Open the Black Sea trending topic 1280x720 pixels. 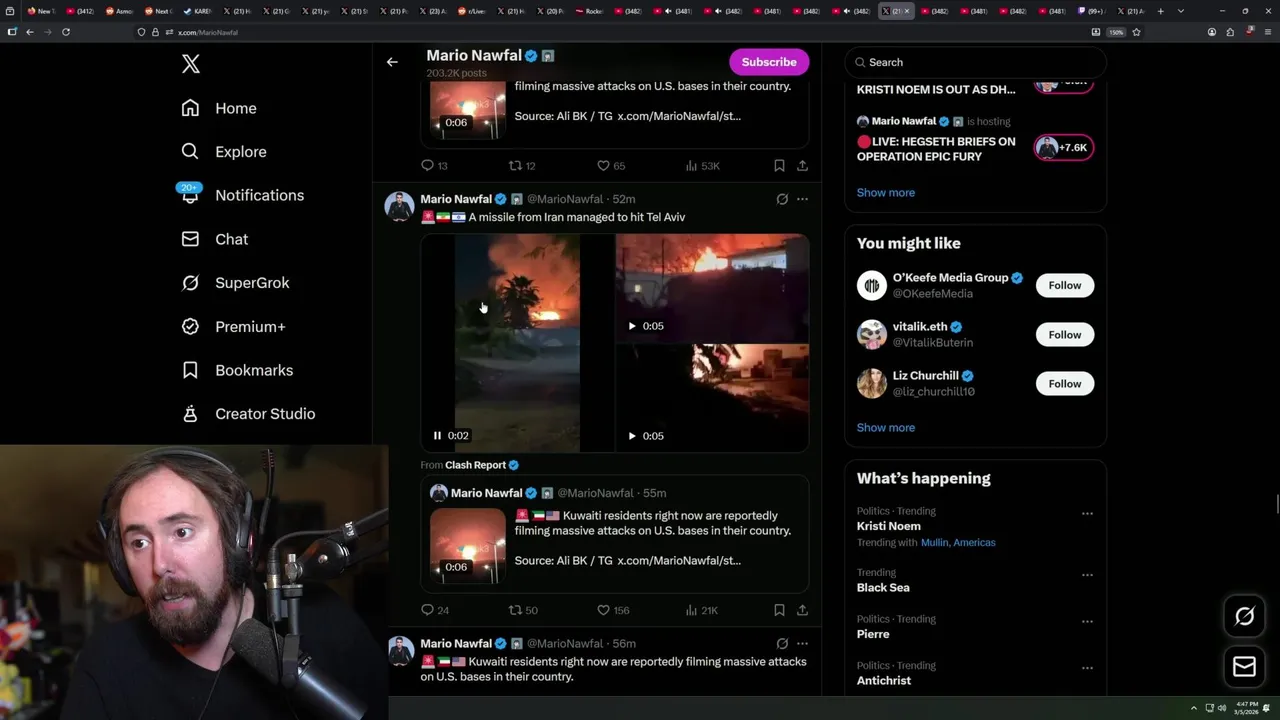coord(882,588)
